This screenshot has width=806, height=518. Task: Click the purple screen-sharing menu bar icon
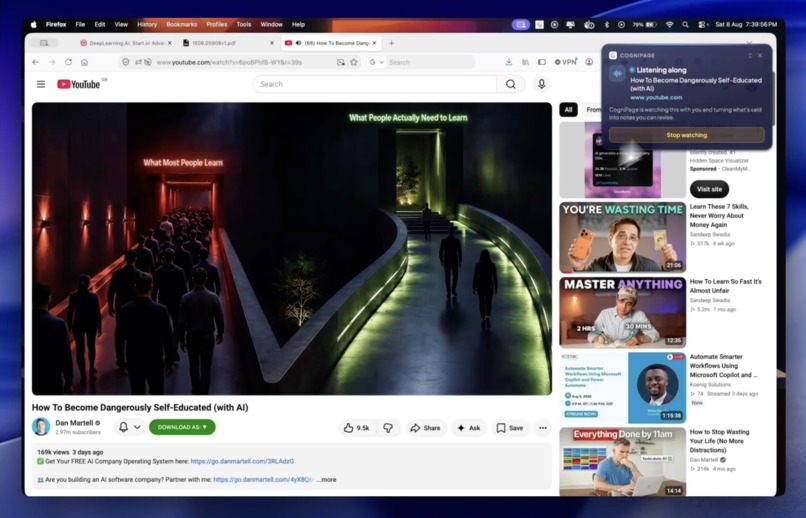(x=521, y=24)
